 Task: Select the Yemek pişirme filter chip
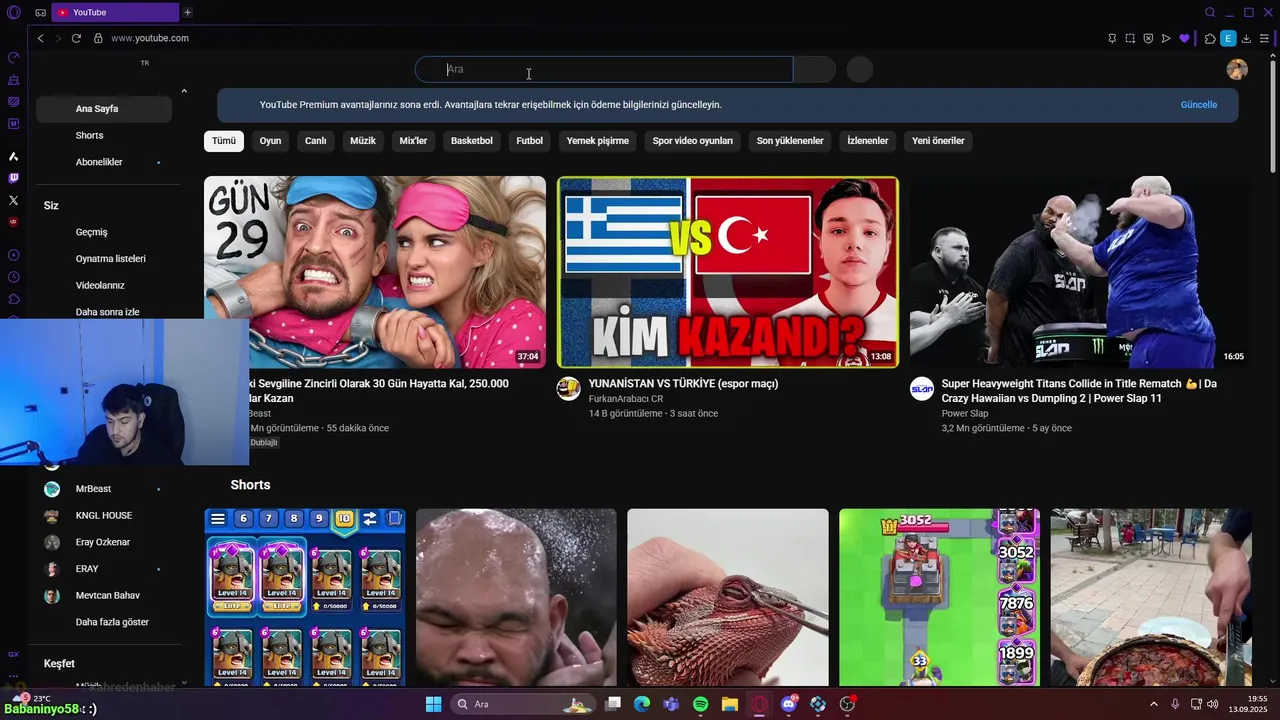pyautogui.click(x=598, y=141)
